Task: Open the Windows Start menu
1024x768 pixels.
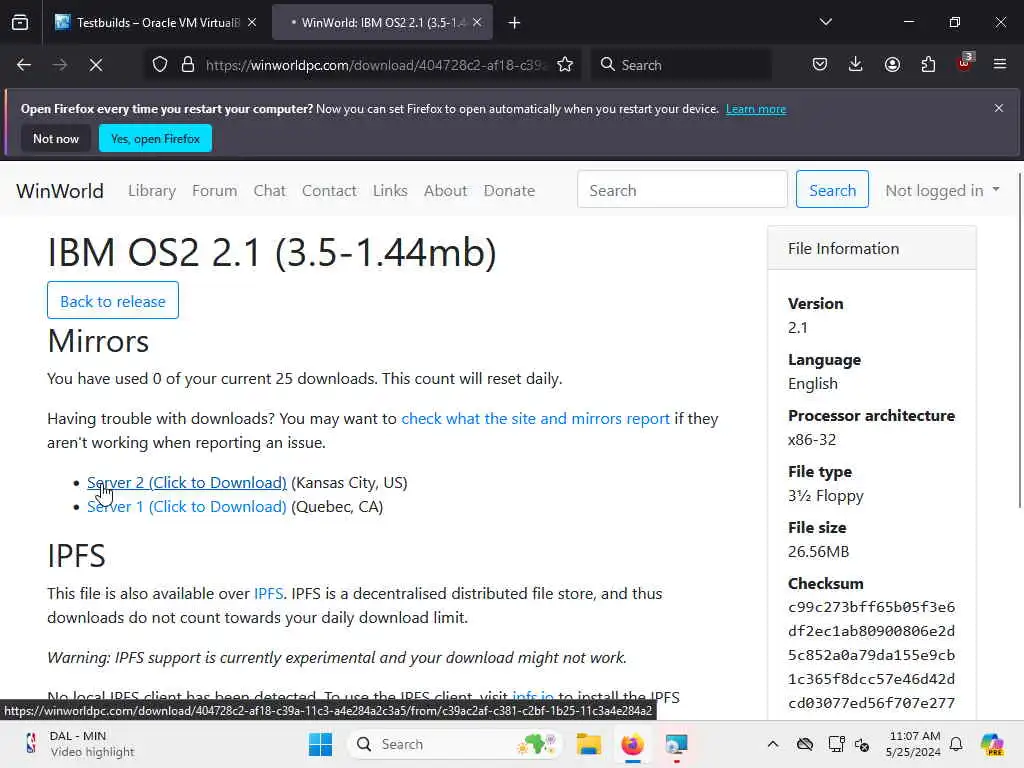Action: click(320, 744)
